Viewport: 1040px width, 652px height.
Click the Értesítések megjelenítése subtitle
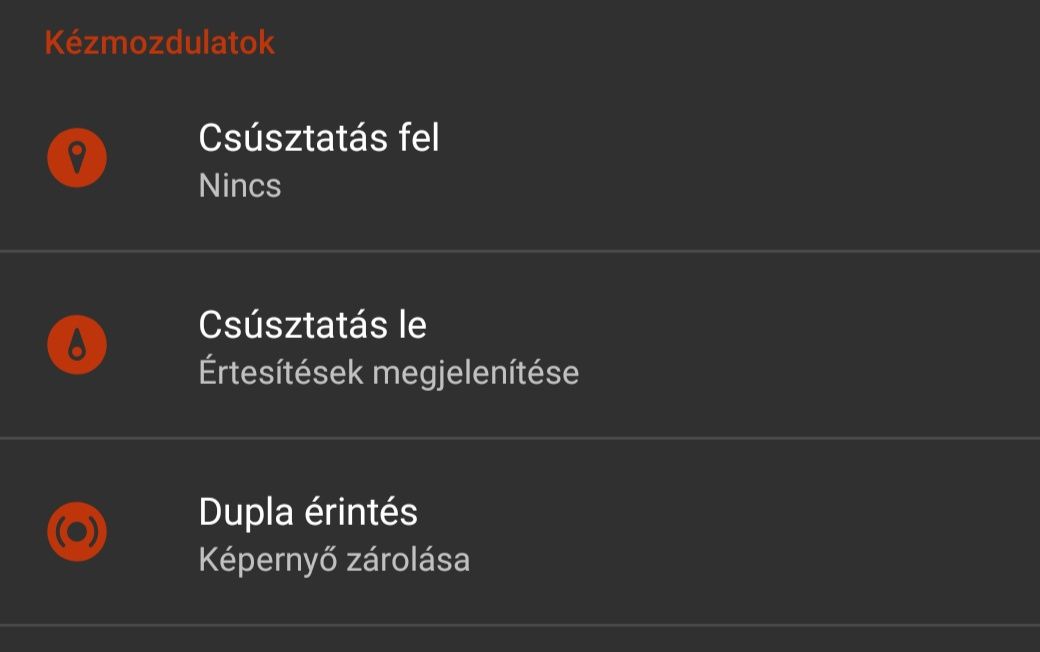pos(389,373)
